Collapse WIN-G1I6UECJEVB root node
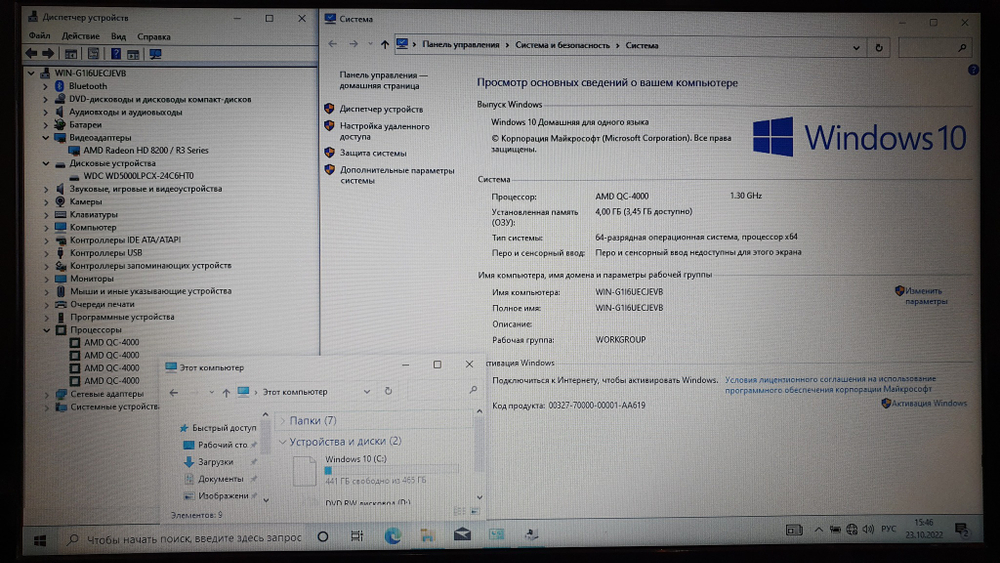1000x563 pixels. pyautogui.click(x=31, y=73)
